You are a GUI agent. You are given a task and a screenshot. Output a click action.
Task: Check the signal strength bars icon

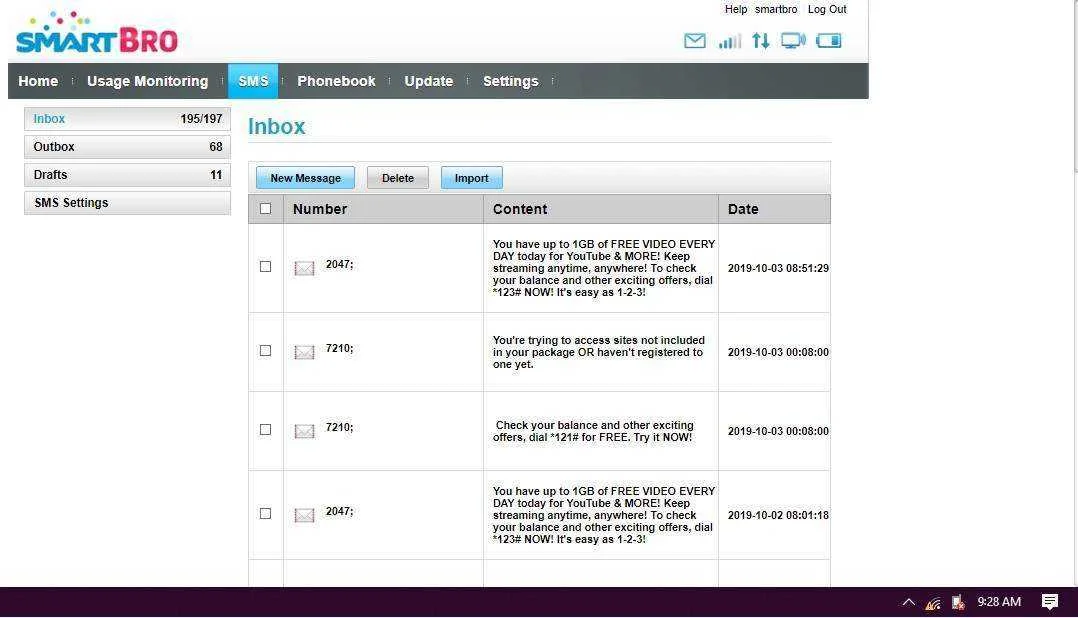click(729, 41)
